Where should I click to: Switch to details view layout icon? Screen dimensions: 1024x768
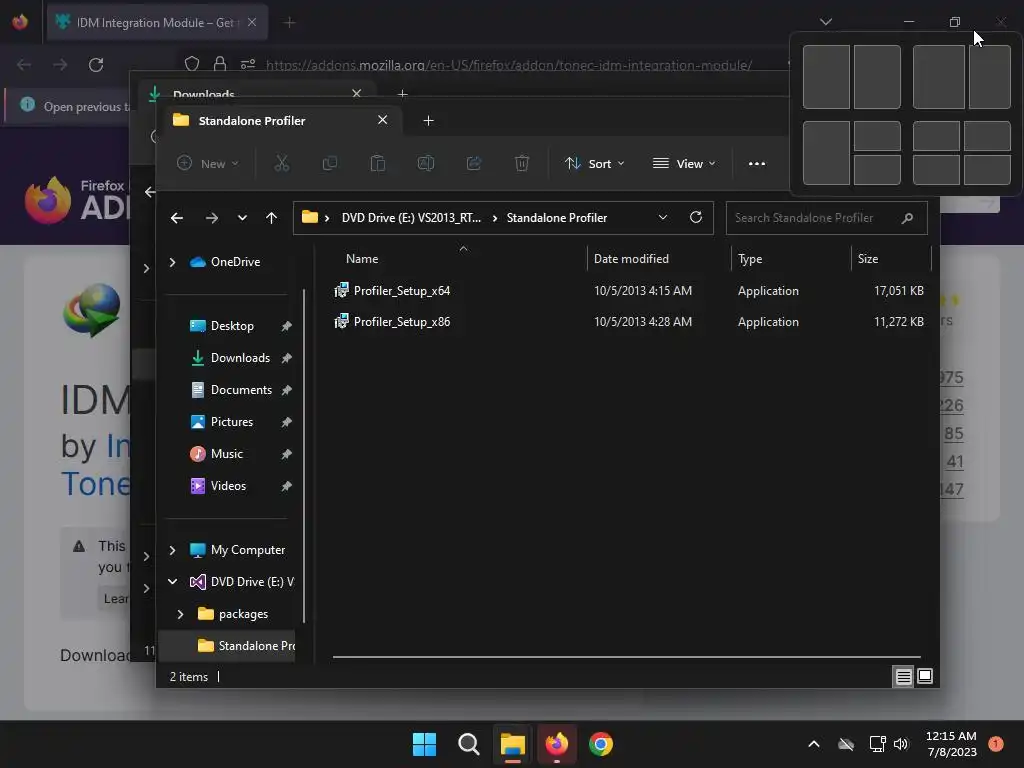903,677
